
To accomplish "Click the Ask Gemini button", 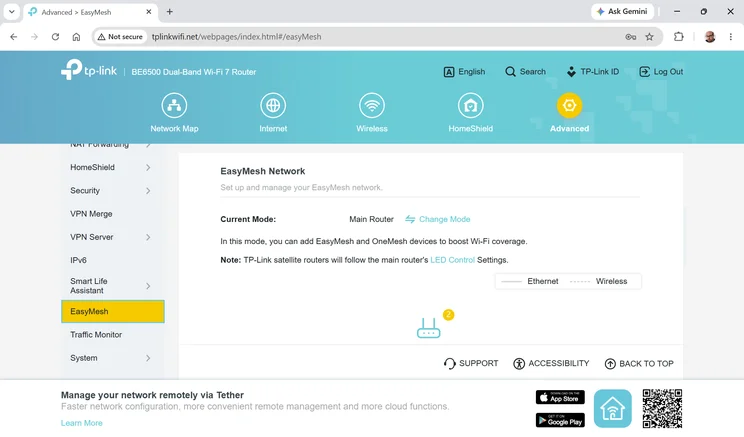I will pyautogui.click(x=622, y=11).
